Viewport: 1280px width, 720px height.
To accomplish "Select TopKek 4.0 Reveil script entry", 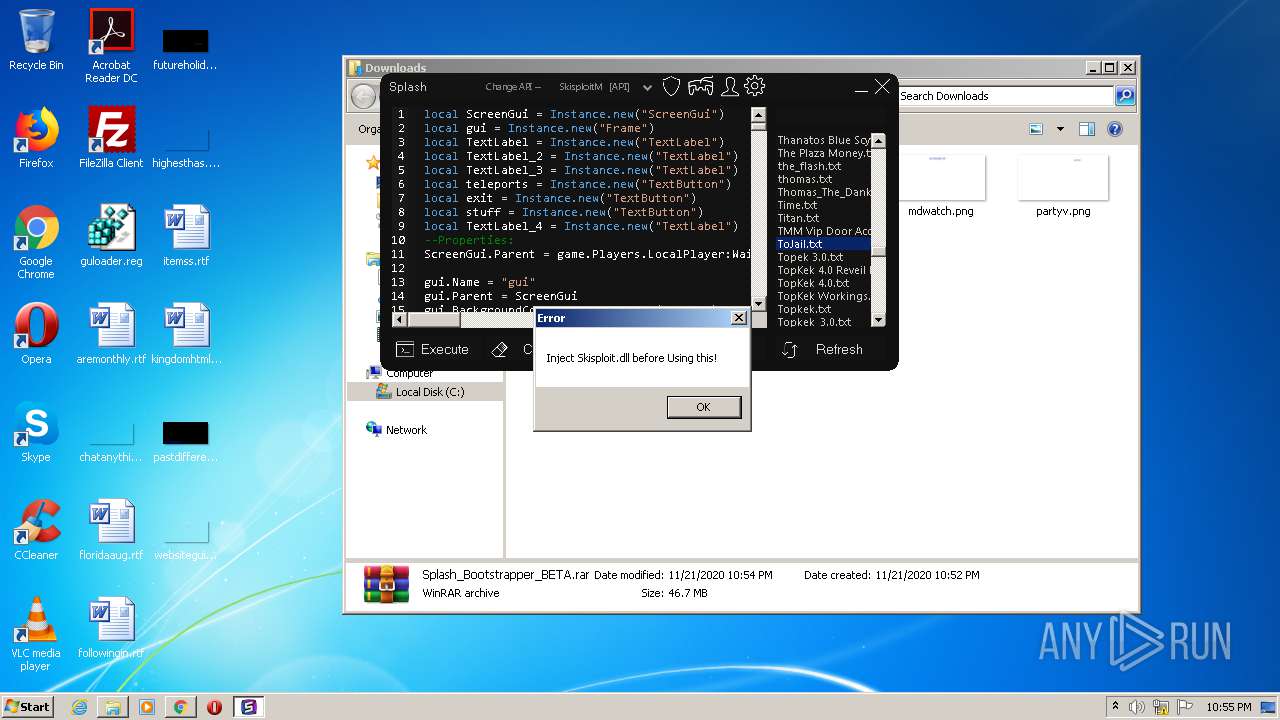I will (824, 270).
